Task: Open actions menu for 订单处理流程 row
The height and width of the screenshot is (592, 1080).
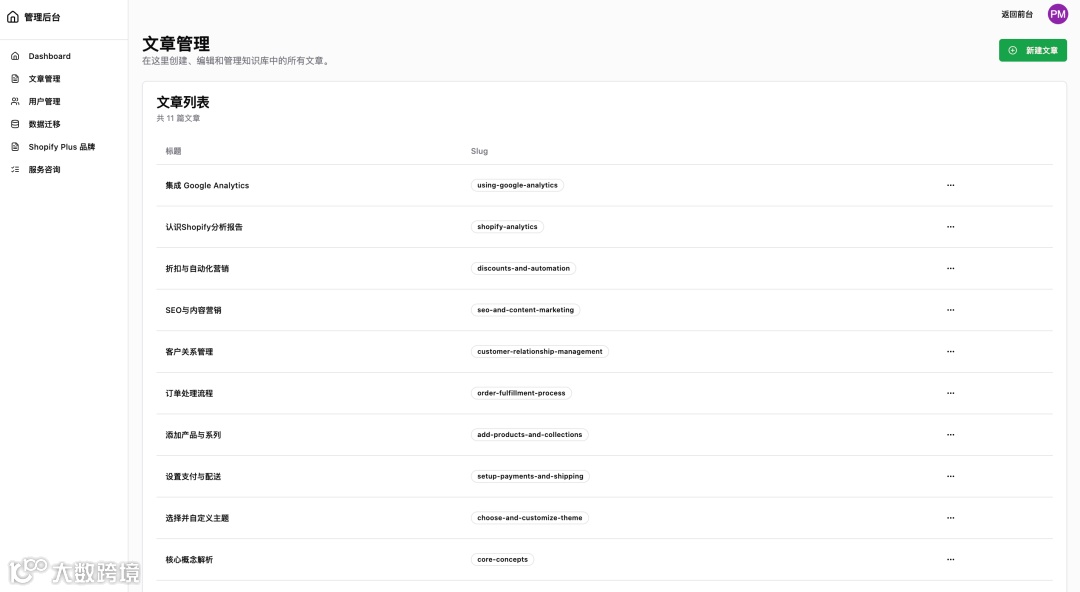Action: [x=951, y=393]
